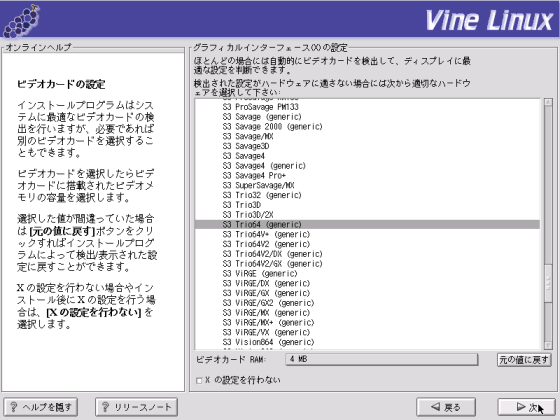Proceed with the 次 next button
Viewport: 560px width, 420px height.
tap(527, 407)
